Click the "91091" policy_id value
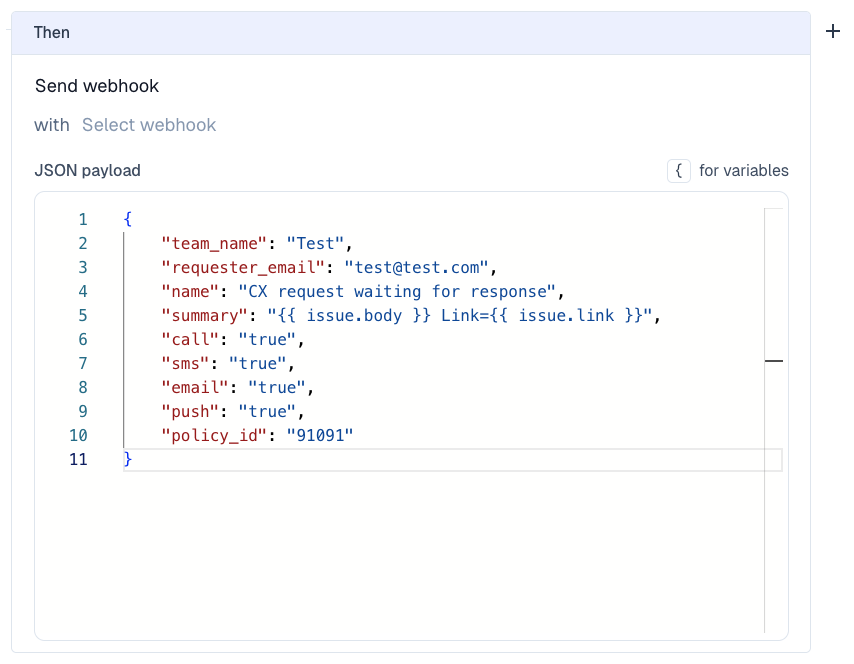The image size is (854, 664). tap(320, 435)
